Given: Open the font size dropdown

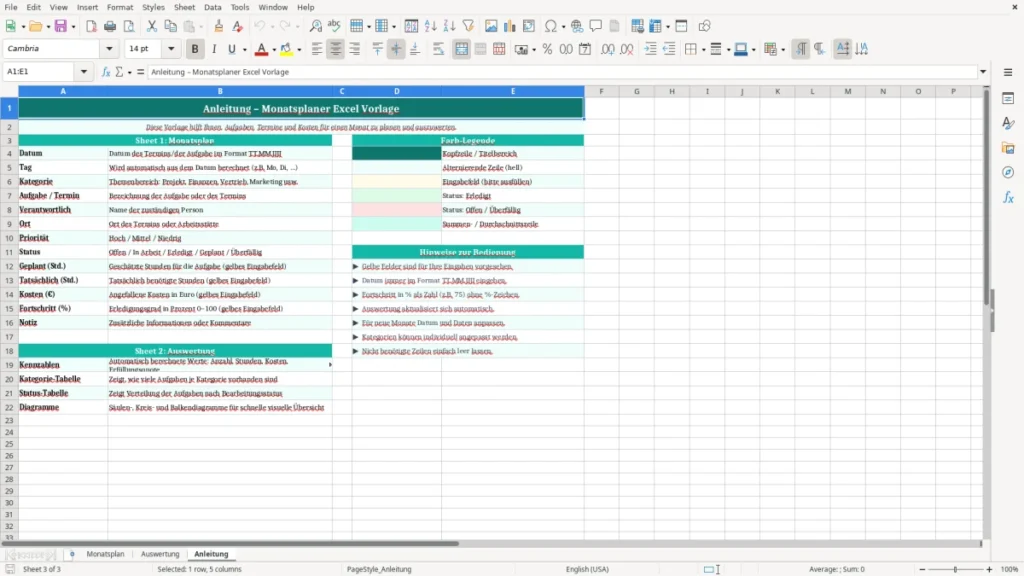Looking at the screenshot, I should pyautogui.click(x=171, y=48).
